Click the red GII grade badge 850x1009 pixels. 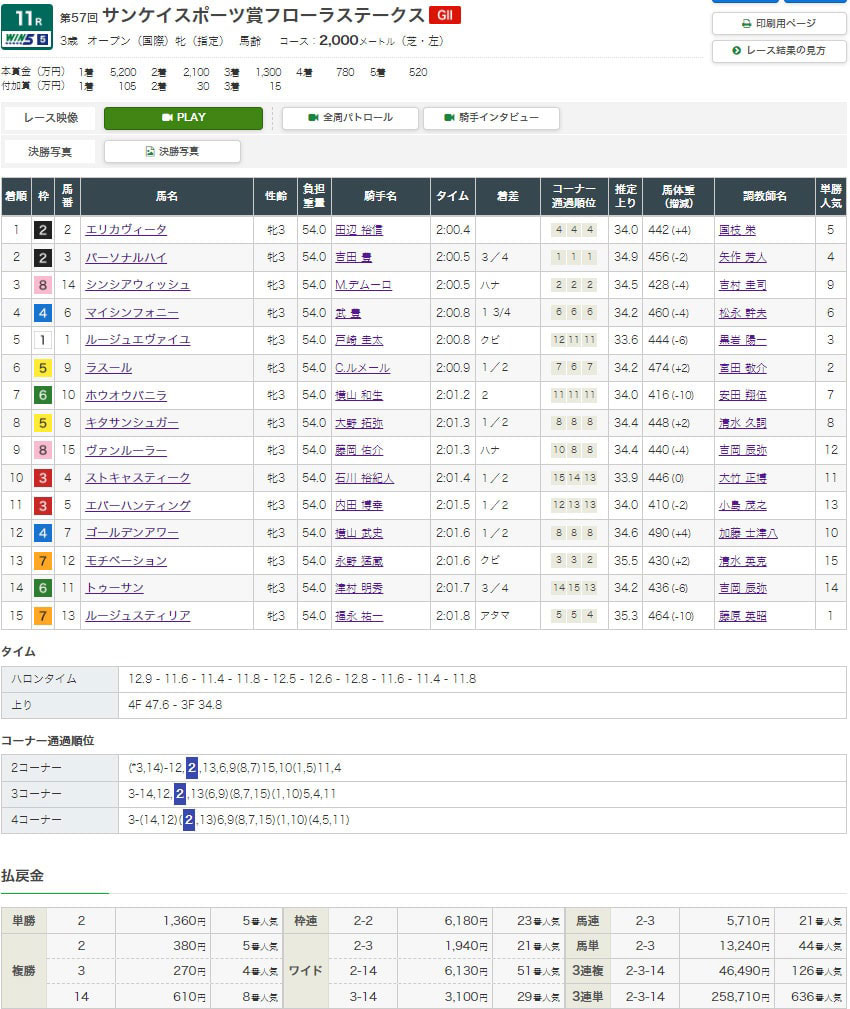445,15
